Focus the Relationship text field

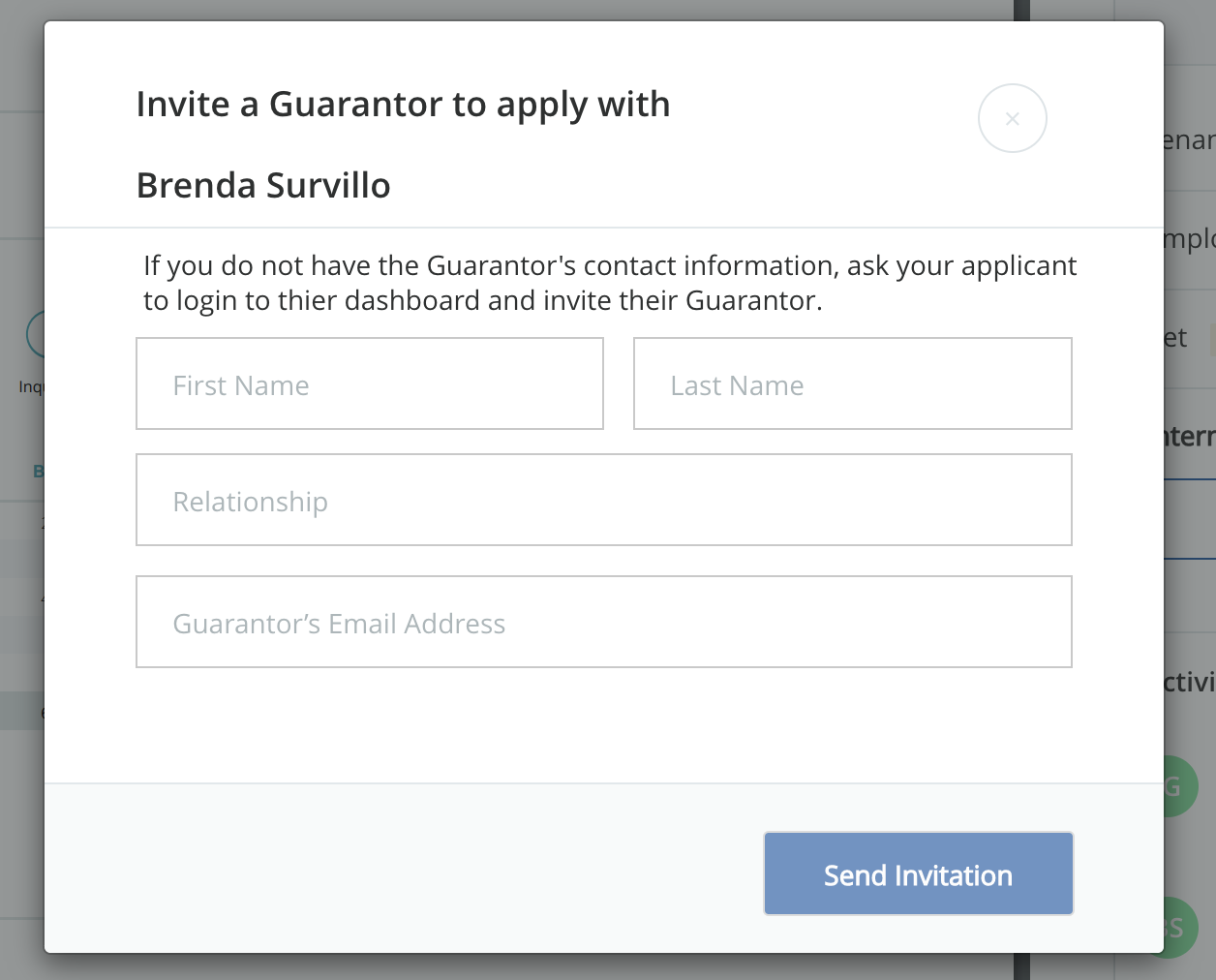tap(603, 500)
